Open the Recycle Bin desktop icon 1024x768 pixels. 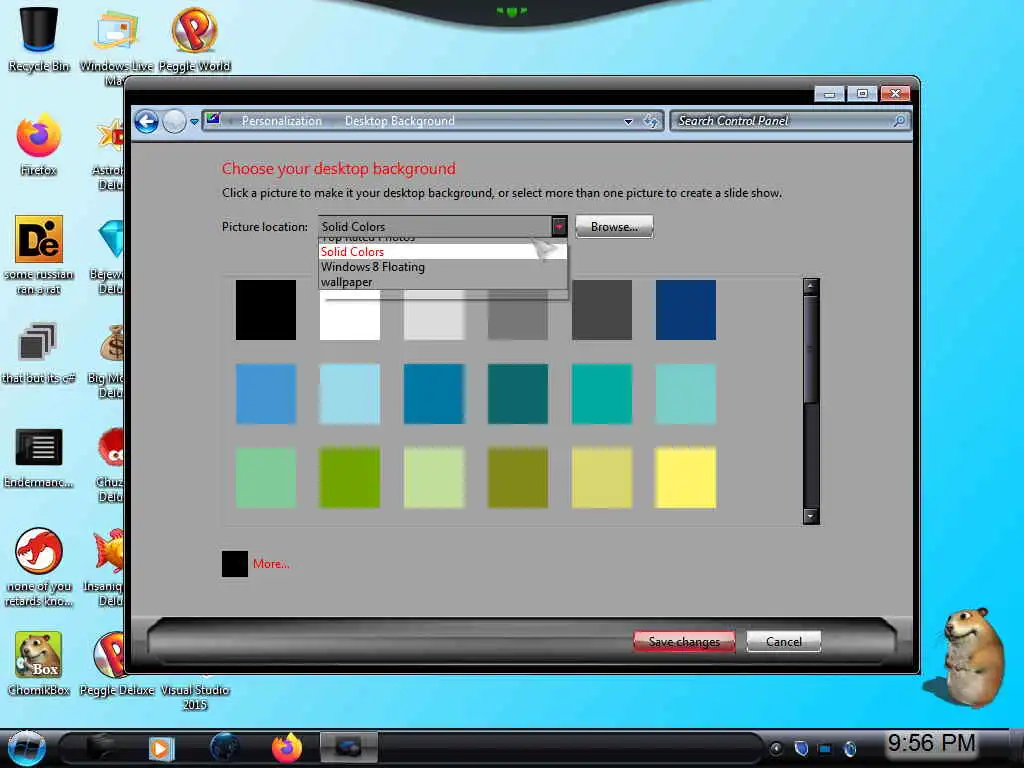pyautogui.click(x=39, y=39)
